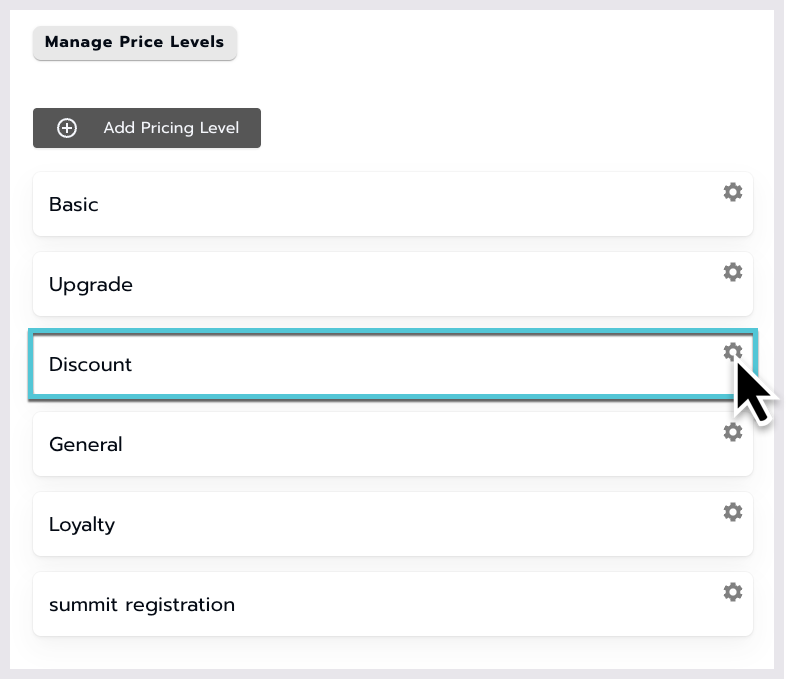Click the summit registration label text

click(x=142, y=605)
